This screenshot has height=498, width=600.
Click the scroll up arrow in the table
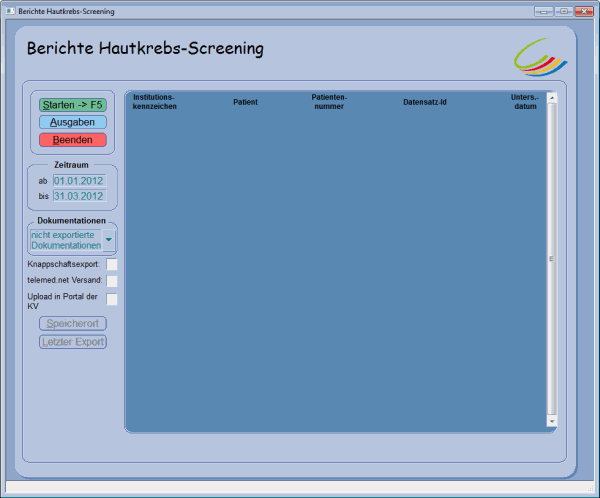pyautogui.click(x=552, y=99)
